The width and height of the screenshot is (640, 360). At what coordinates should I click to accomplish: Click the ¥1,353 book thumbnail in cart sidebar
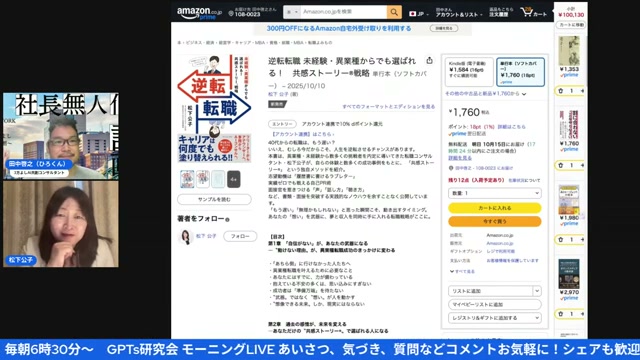pos(569,51)
